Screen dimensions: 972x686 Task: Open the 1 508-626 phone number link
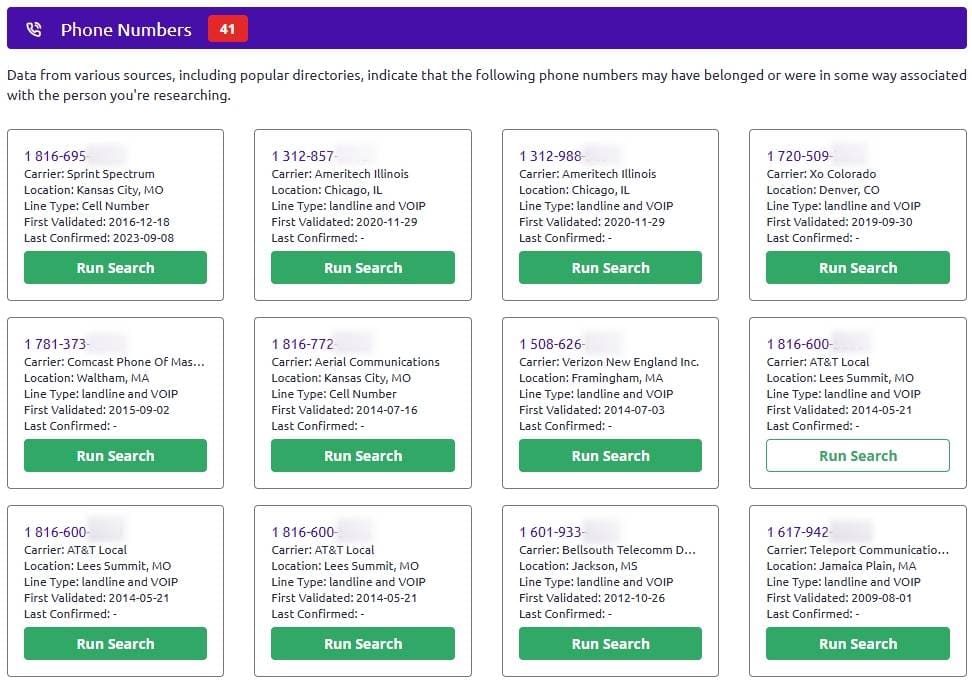(x=569, y=344)
